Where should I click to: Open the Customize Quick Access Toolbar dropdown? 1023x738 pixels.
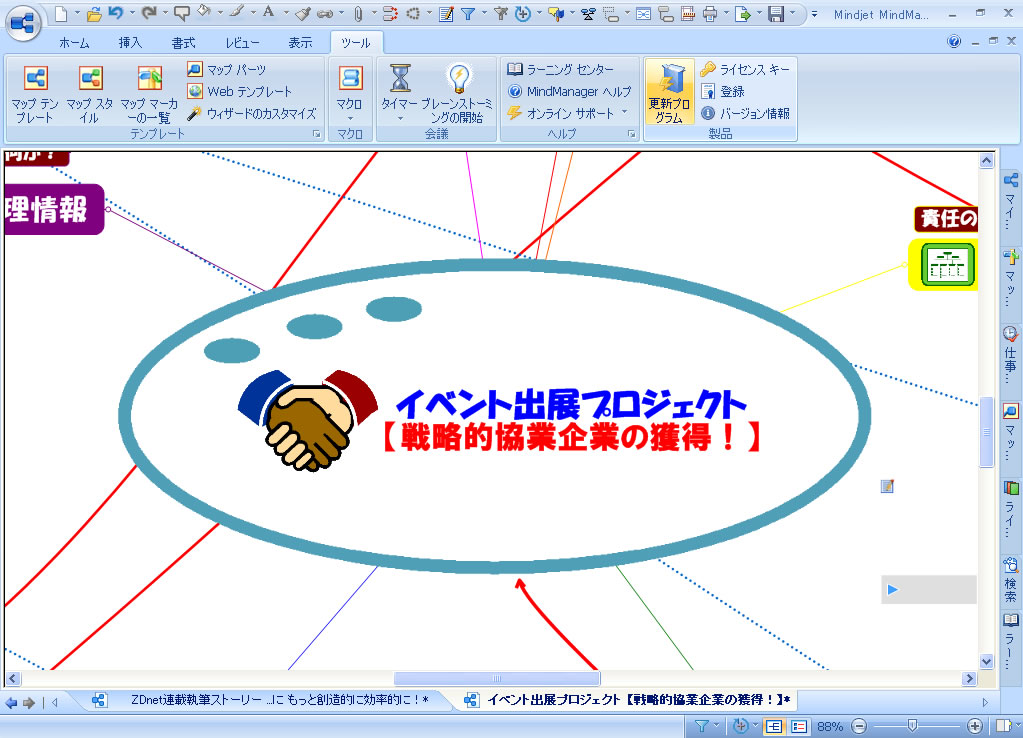click(814, 14)
